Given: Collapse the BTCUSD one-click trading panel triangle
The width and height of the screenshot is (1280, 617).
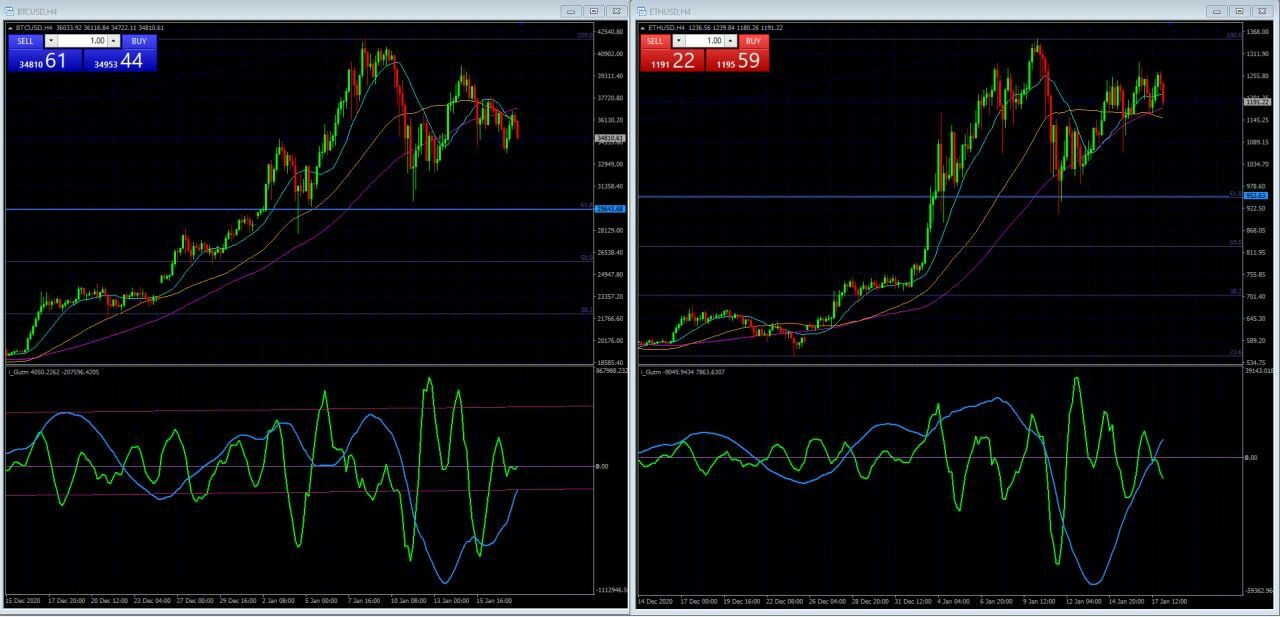Looking at the screenshot, I should pyautogui.click(x=10, y=28).
